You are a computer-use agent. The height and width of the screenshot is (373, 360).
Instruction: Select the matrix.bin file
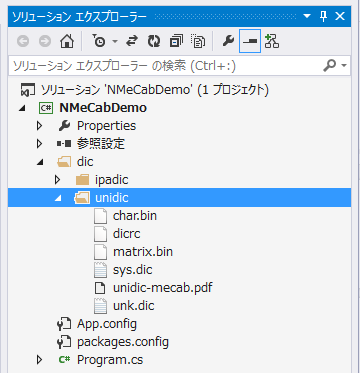point(143,252)
